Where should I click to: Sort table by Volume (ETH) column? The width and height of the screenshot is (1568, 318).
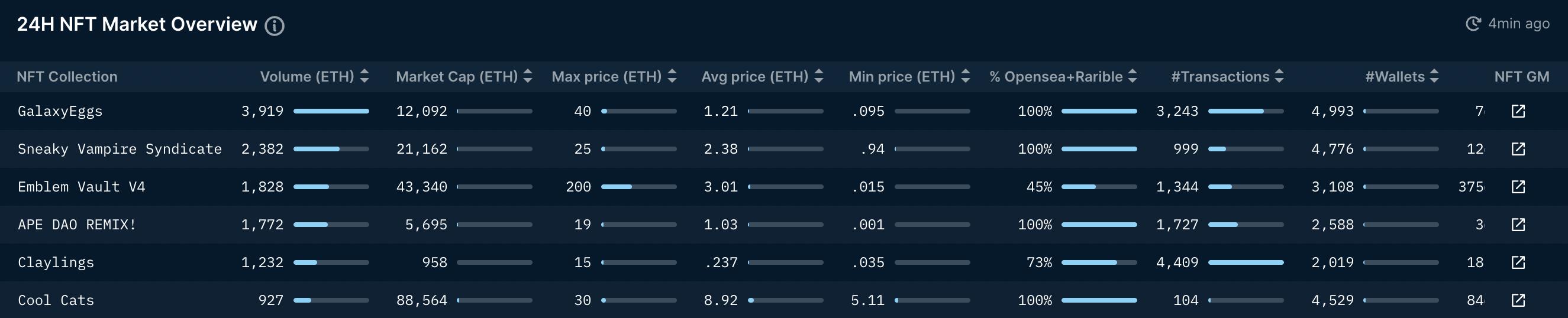click(x=364, y=76)
